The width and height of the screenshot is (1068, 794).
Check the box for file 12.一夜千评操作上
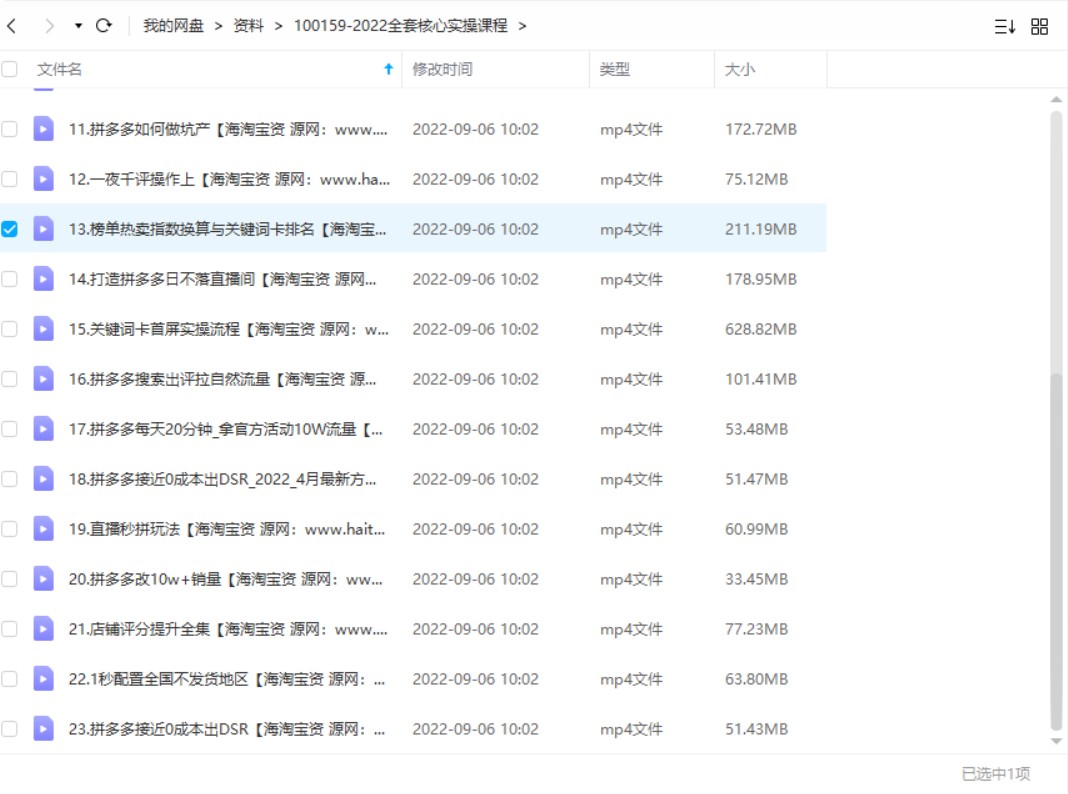click(10, 179)
